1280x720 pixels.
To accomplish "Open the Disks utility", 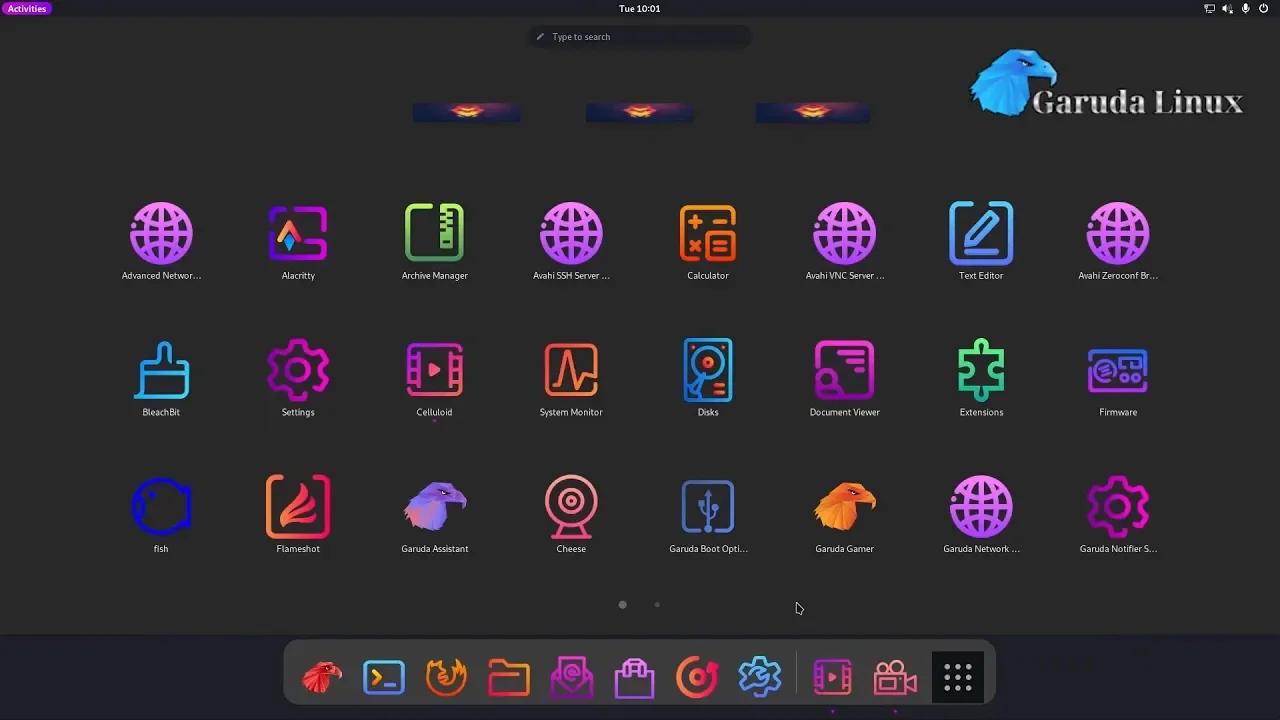I will 708,371.
